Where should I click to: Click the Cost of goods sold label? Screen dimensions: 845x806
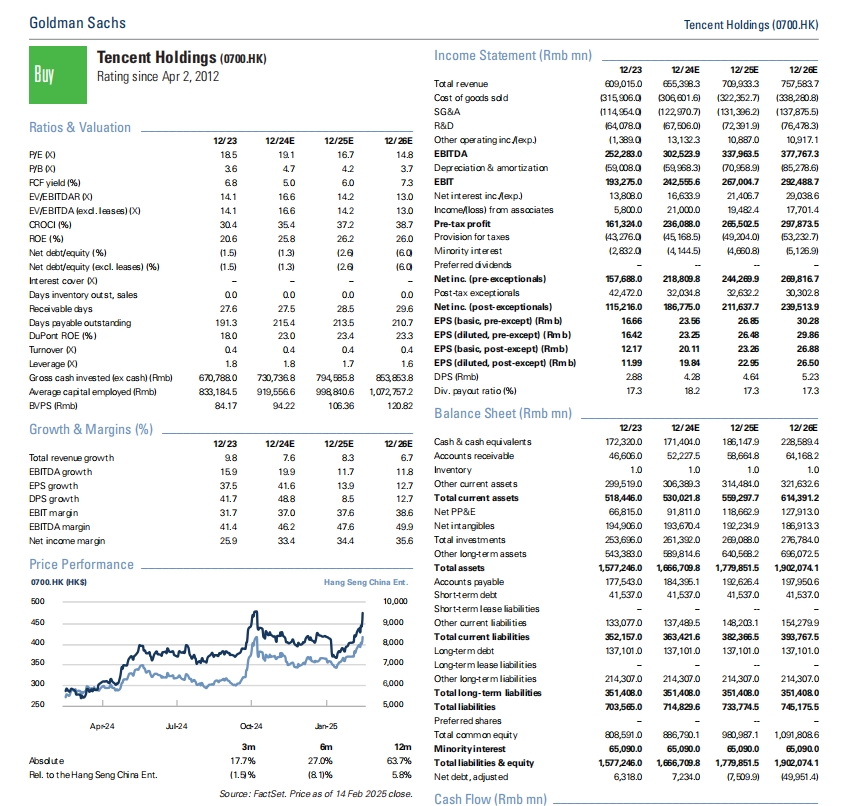click(x=471, y=98)
